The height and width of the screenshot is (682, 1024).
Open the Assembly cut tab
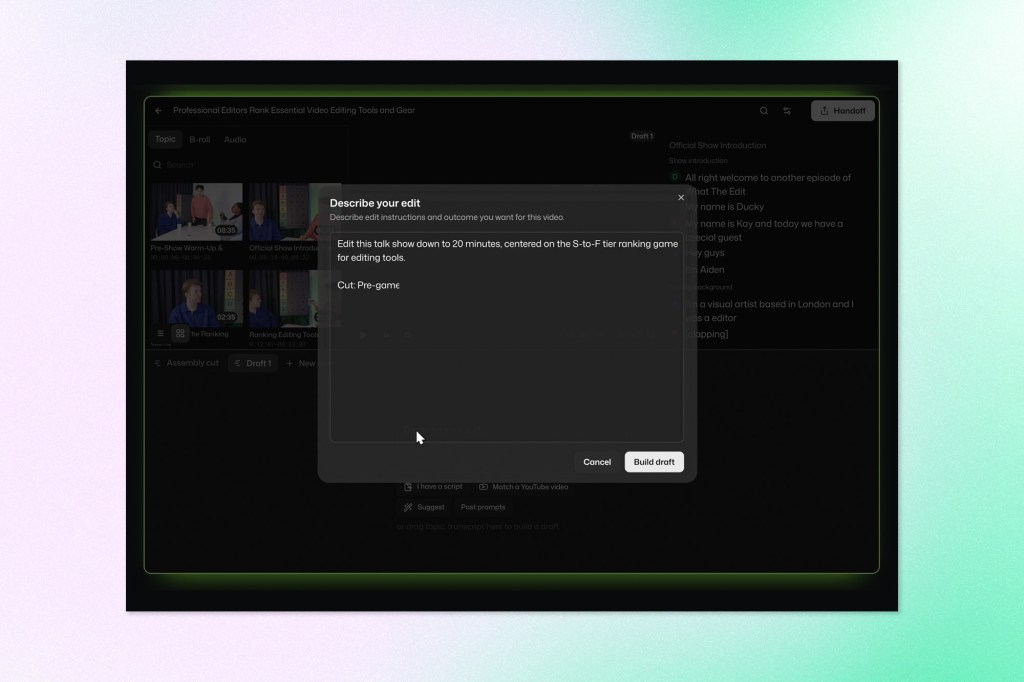coord(186,363)
